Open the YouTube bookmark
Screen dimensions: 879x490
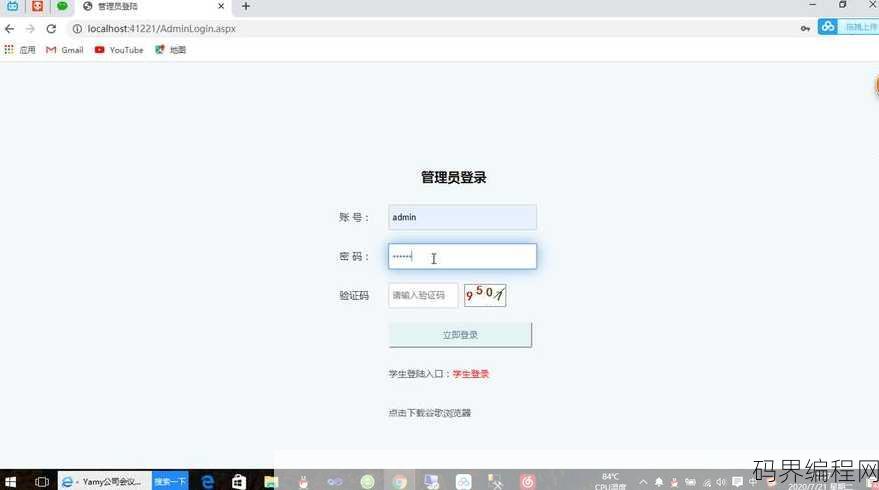(119, 50)
